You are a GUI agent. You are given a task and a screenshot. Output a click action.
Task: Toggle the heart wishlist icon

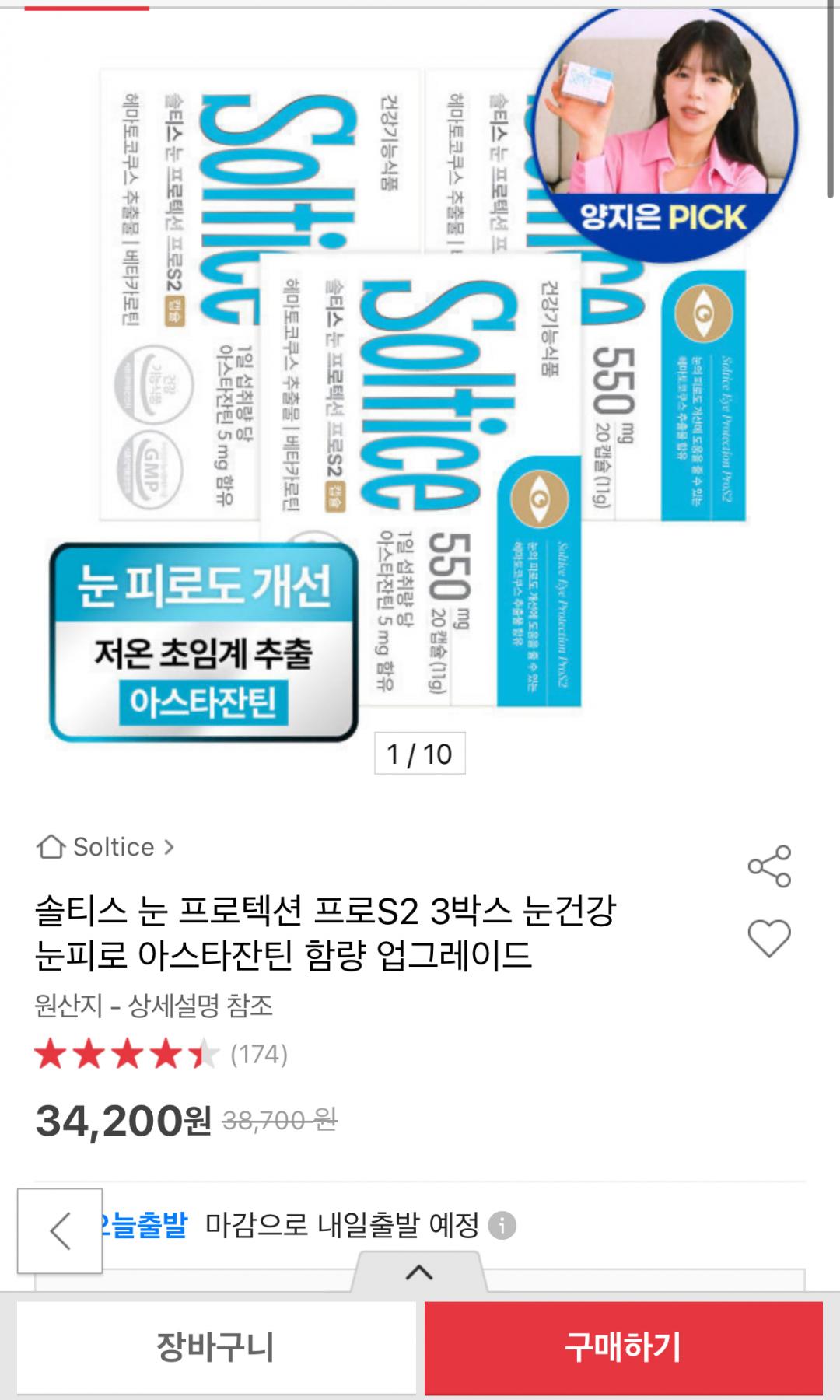(769, 938)
